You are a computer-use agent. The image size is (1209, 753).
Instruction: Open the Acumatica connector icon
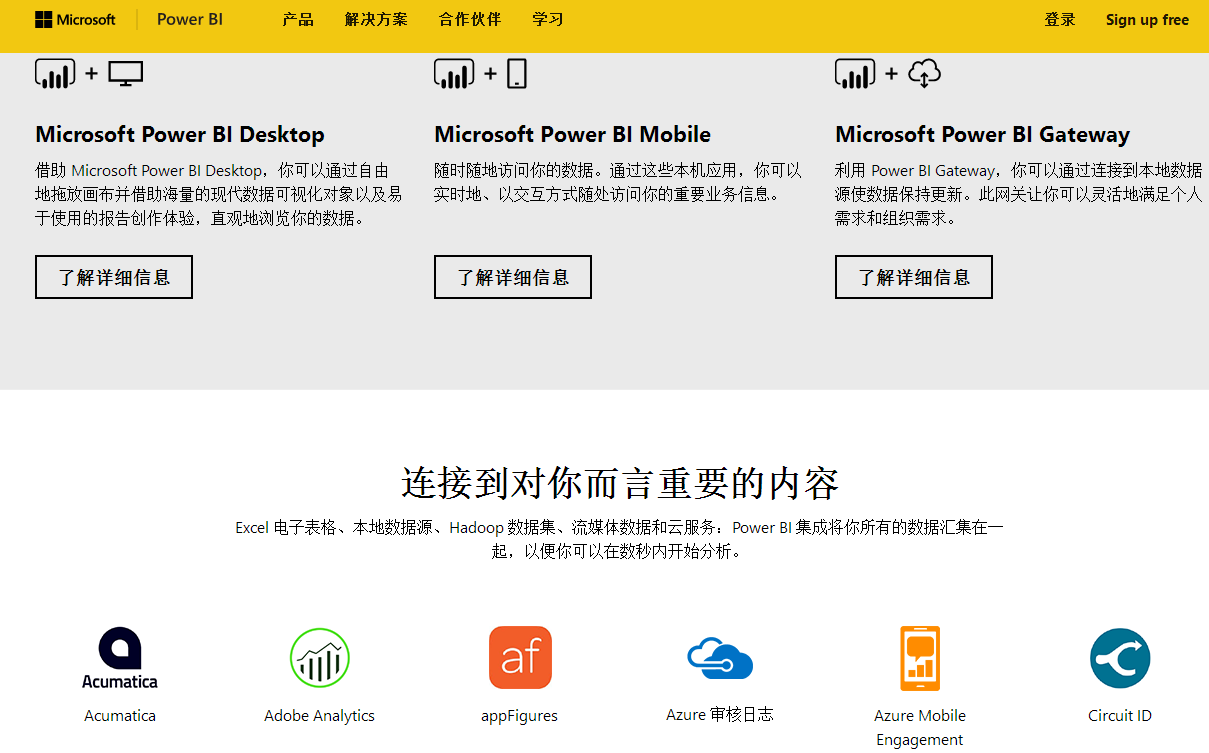point(120,658)
